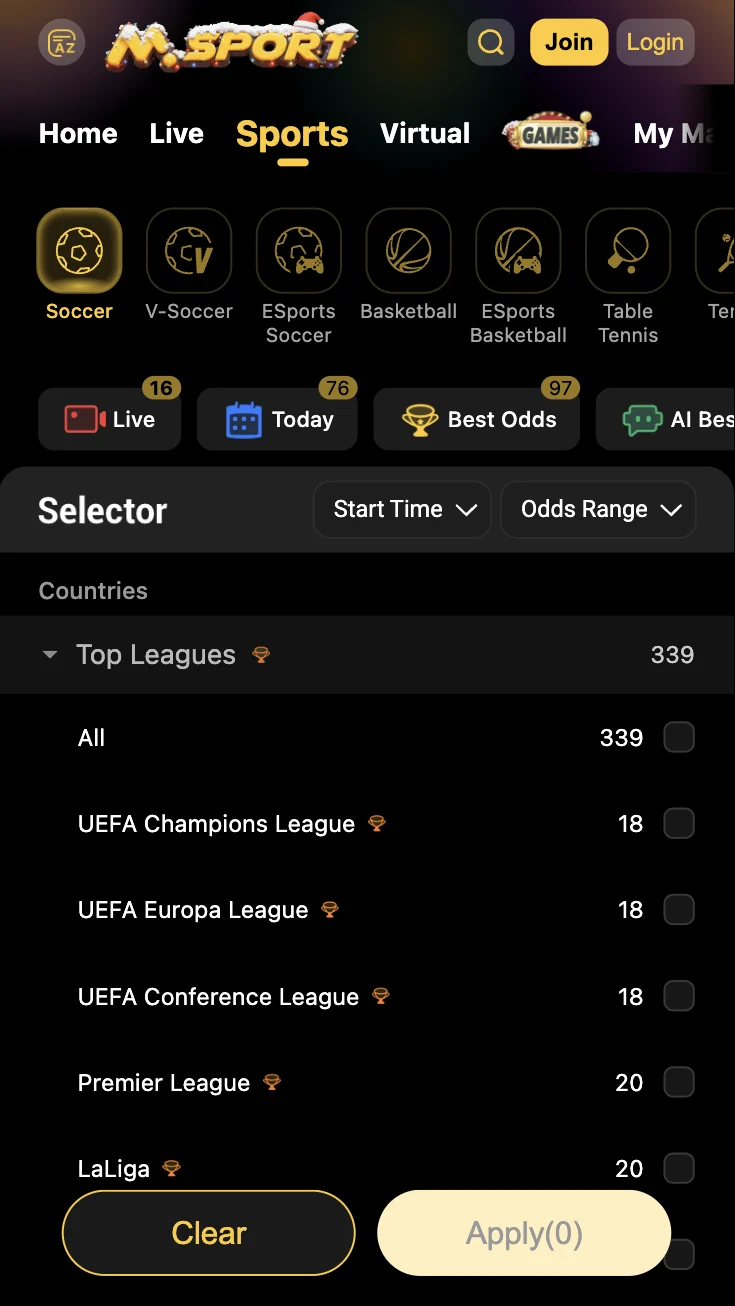
Task: Select the Basketball sport icon
Action: coord(408,250)
